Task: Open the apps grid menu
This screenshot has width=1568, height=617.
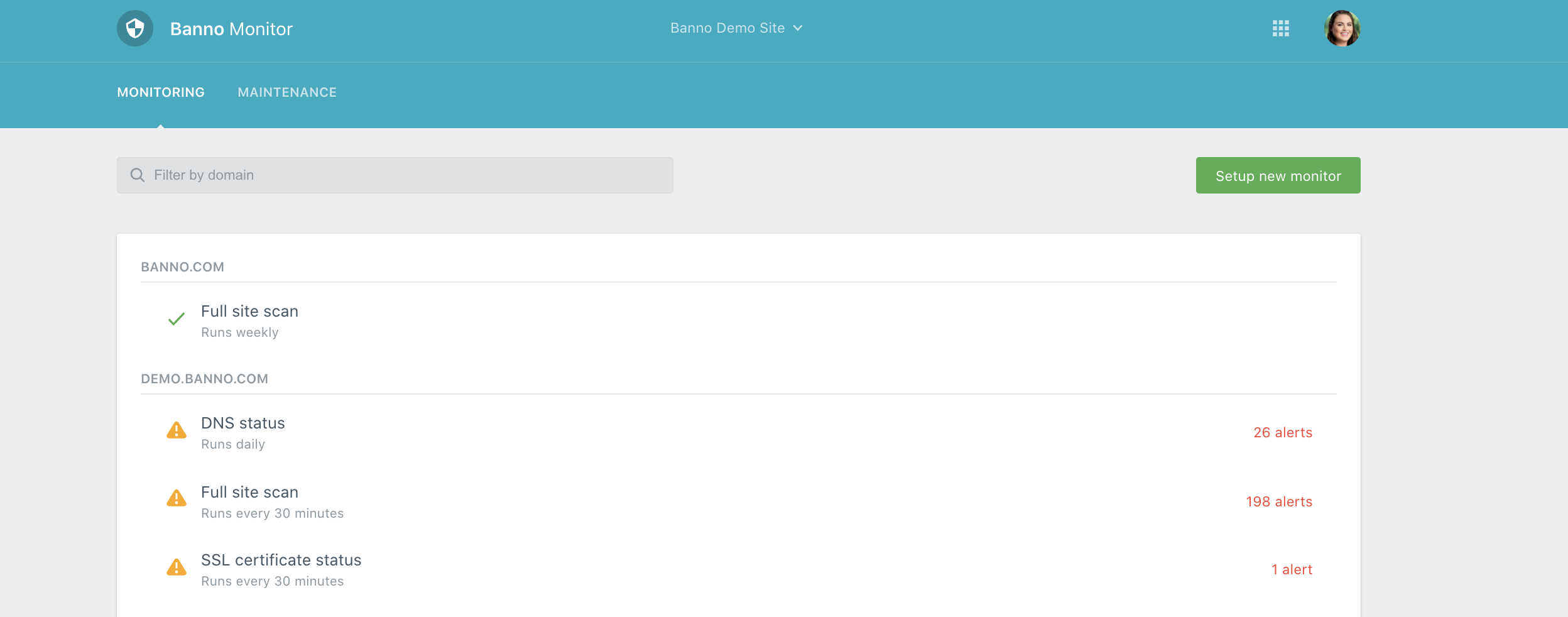Action: (x=1280, y=28)
